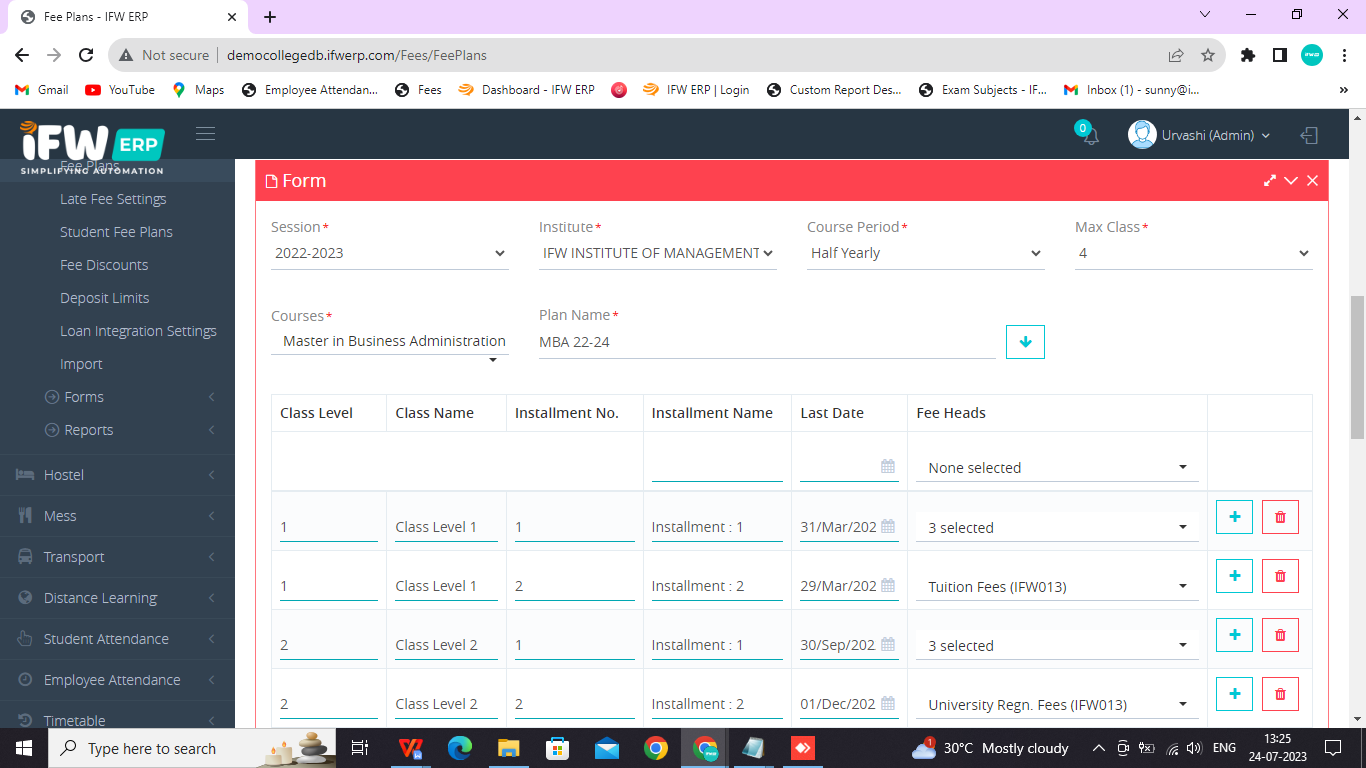Click the Windows Start button
The image size is (1366, 768).
click(24, 748)
